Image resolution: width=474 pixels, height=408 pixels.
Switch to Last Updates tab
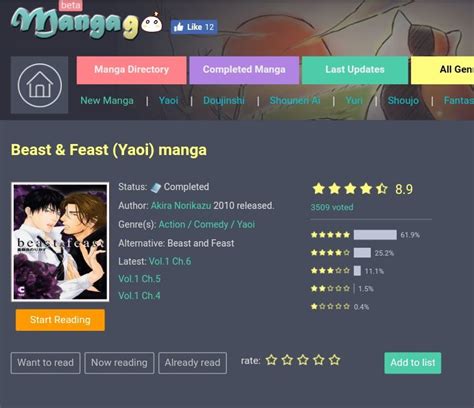tap(355, 70)
